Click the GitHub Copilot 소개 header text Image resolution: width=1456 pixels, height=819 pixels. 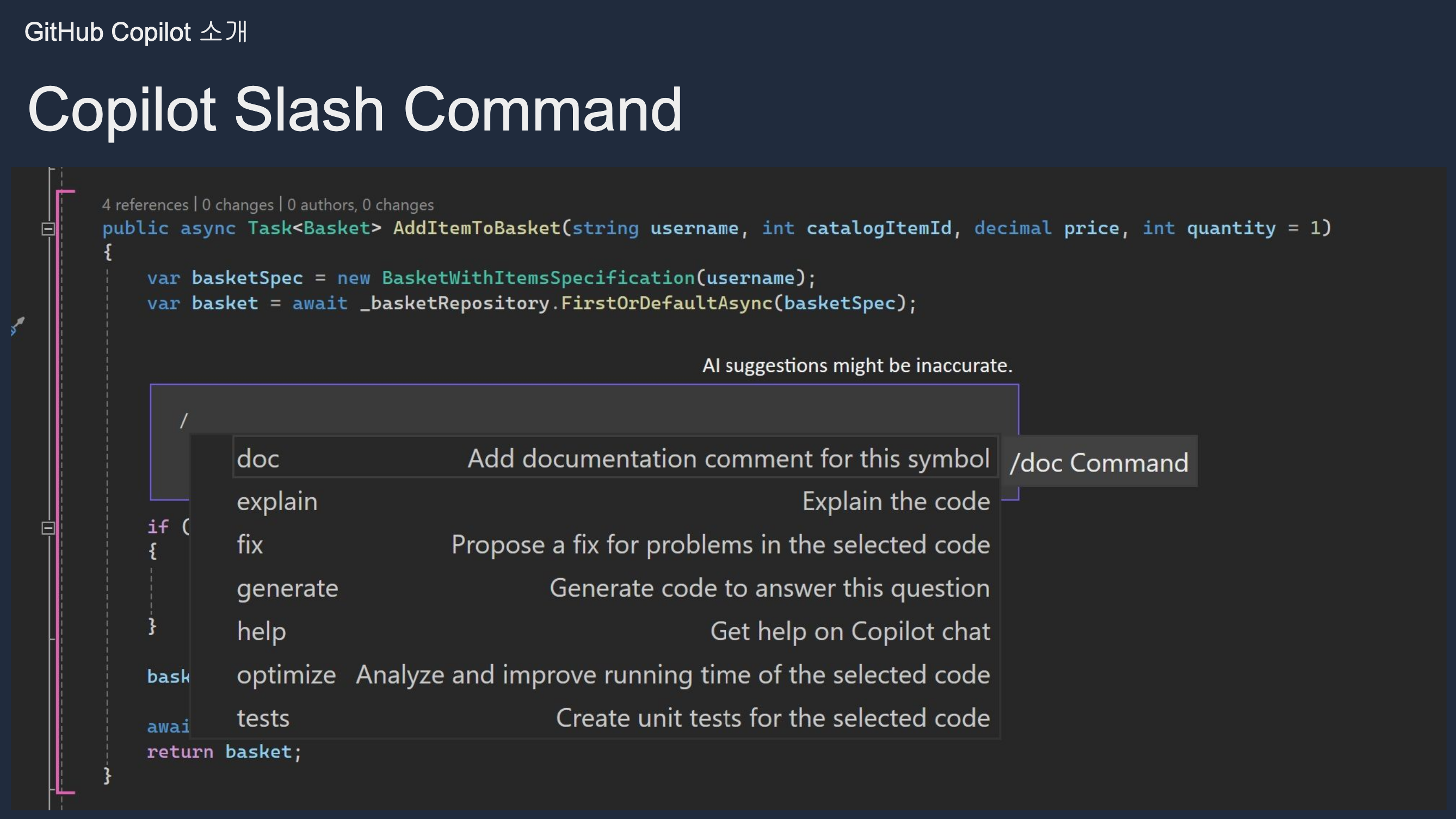tap(135, 32)
